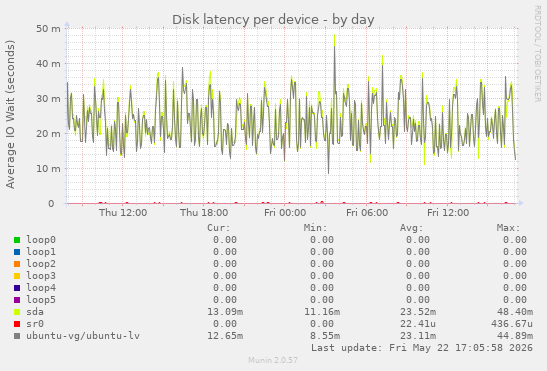Click the loop1 blue legend swatch
This screenshot has width=547, height=371.
[x=17, y=252]
